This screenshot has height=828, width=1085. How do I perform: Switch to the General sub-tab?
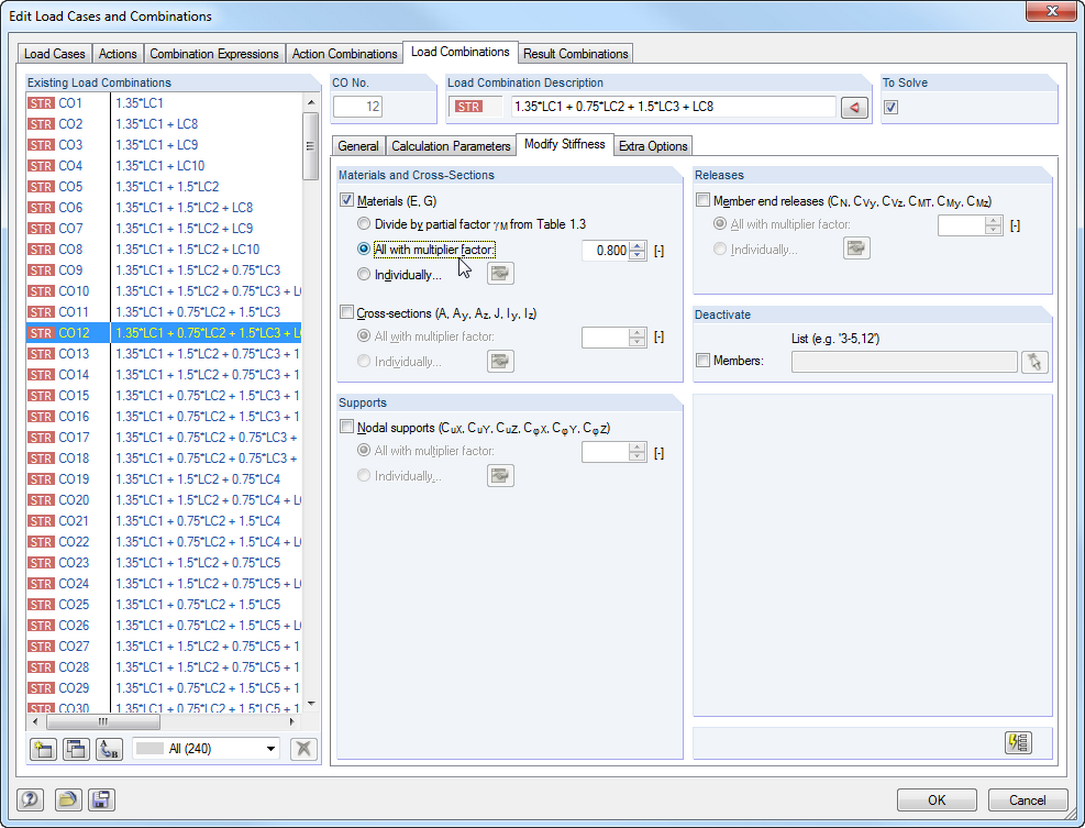pyautogui.click(x=358, y=146)
